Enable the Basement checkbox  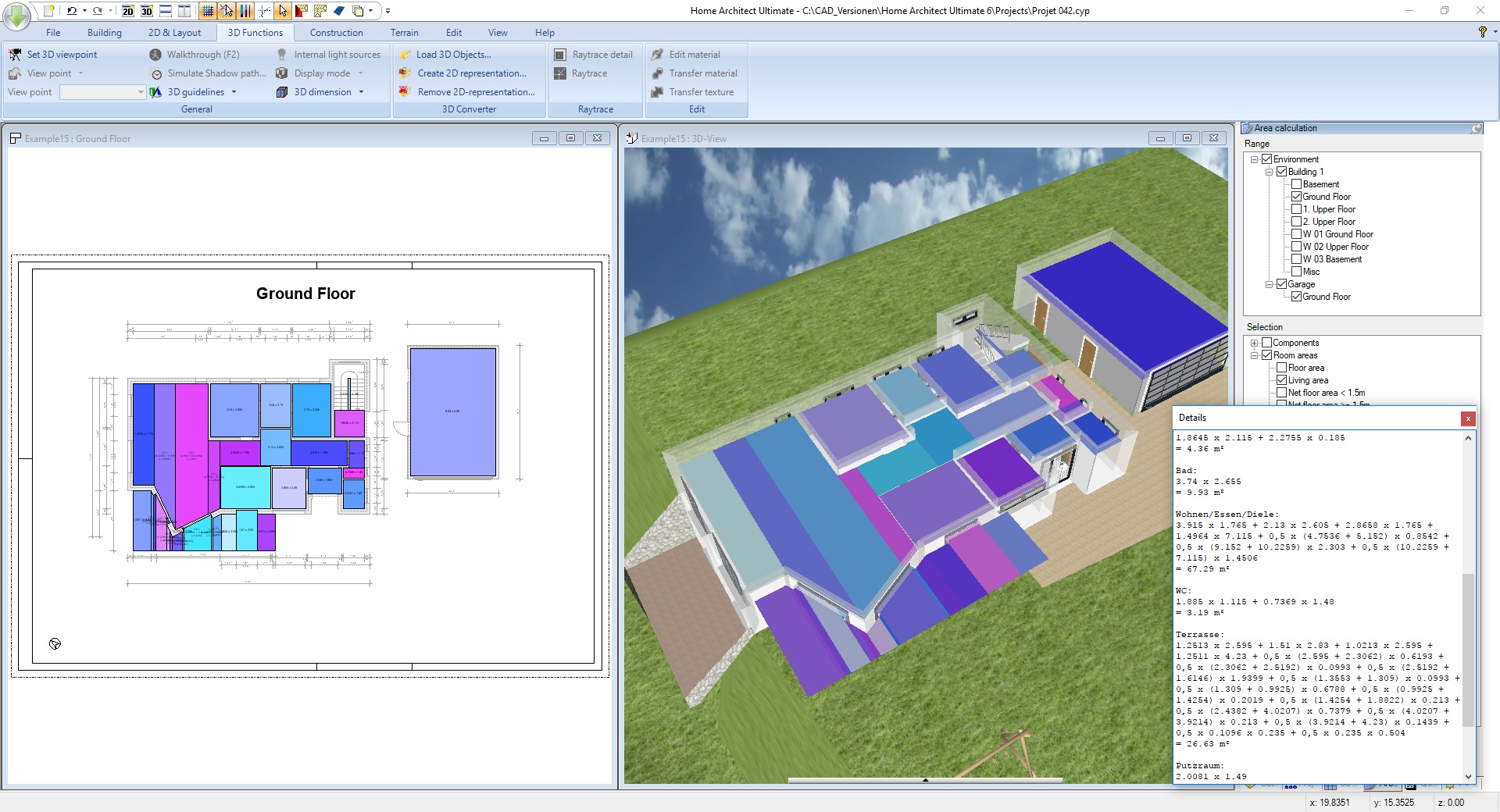tap(1298, 183)
